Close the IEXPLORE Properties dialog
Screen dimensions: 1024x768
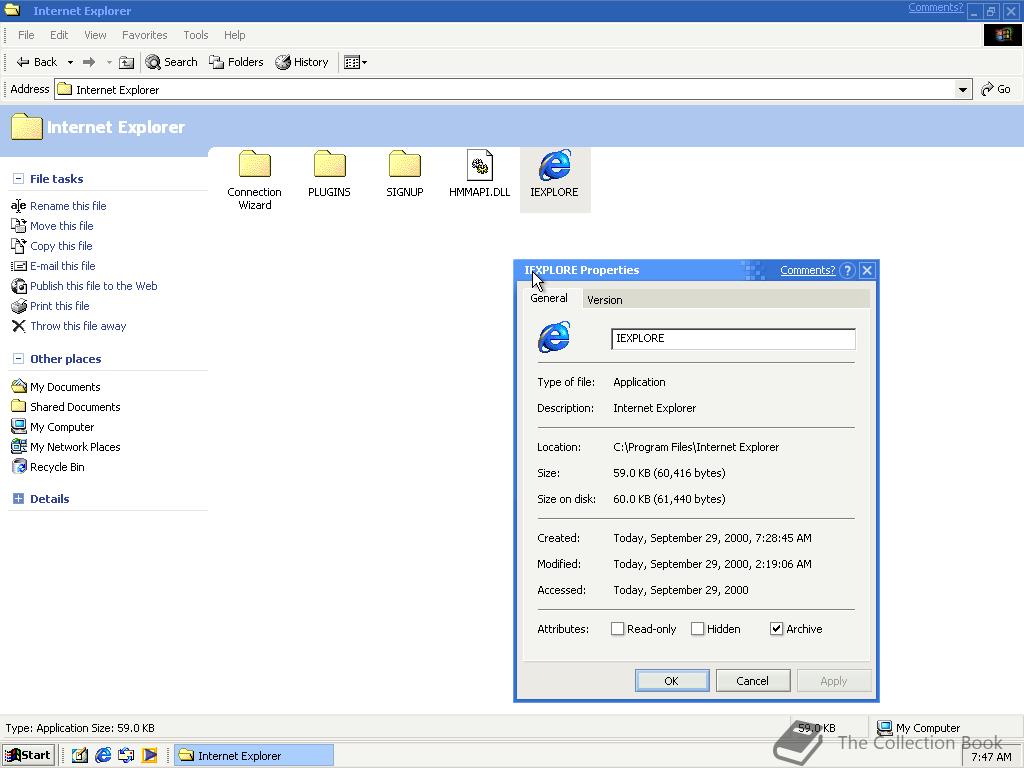867,270
